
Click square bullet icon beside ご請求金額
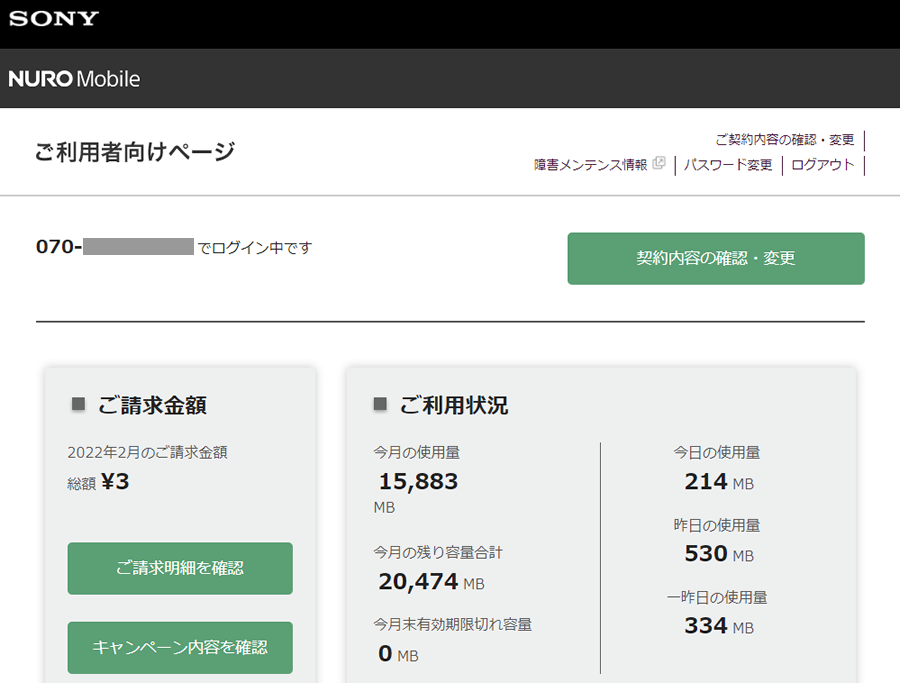pyautogui.click(x=78, y=404)
